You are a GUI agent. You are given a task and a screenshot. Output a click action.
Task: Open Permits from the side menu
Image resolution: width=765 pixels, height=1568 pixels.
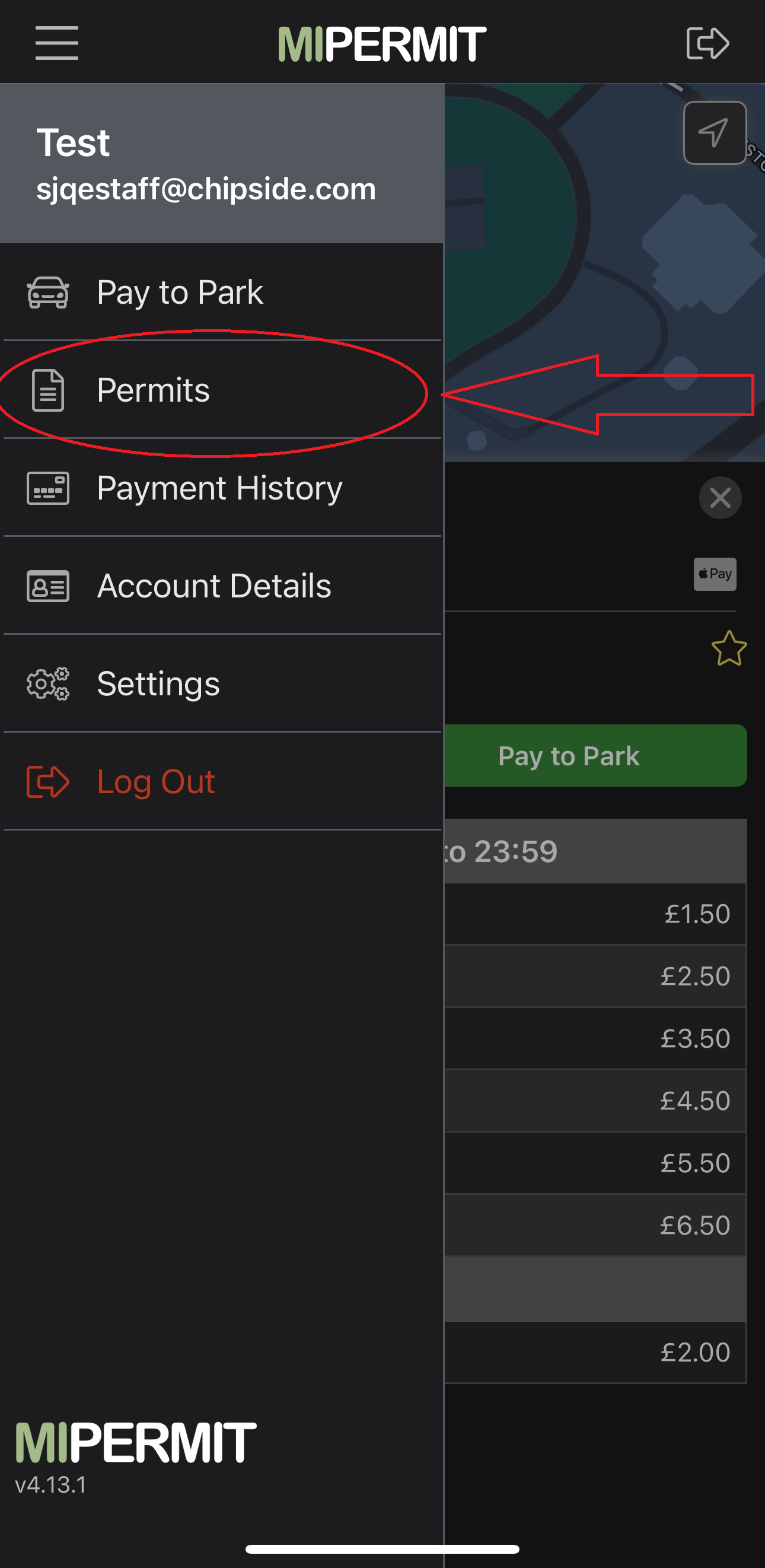[x=154, y=390]
